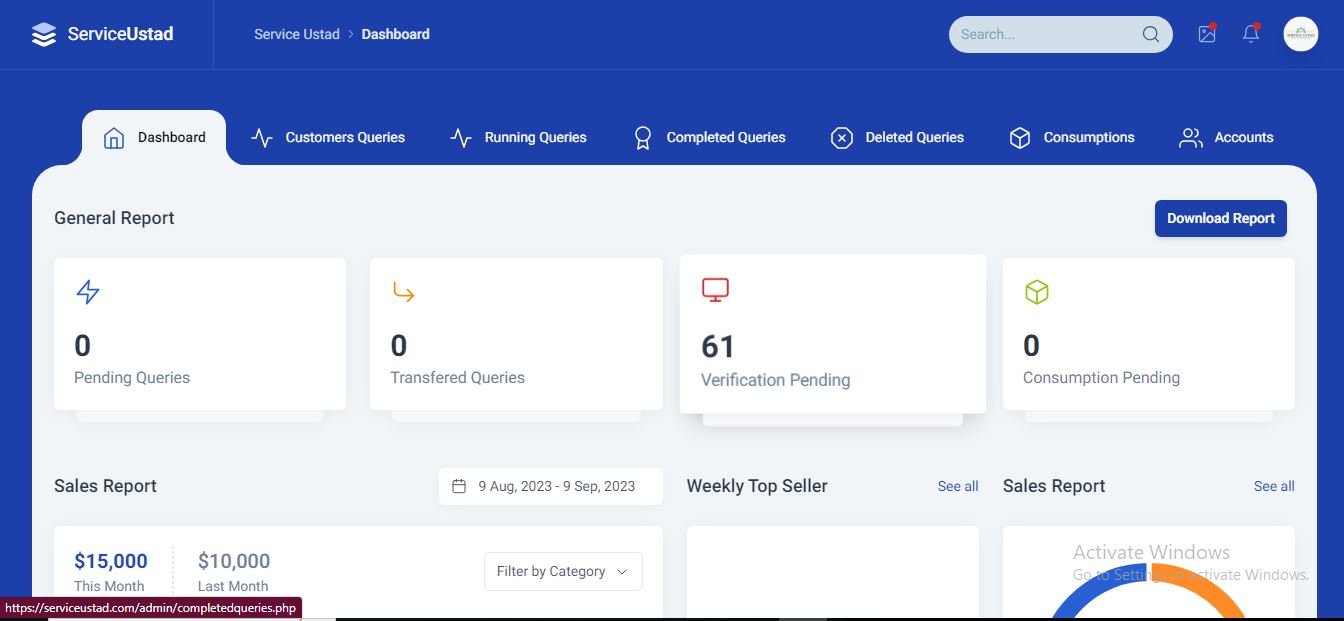Image resolution: width=1344 pixels, height=621 pixels.
Task: Click the red monitor Verification Pending icon
Action: [715, 290]
